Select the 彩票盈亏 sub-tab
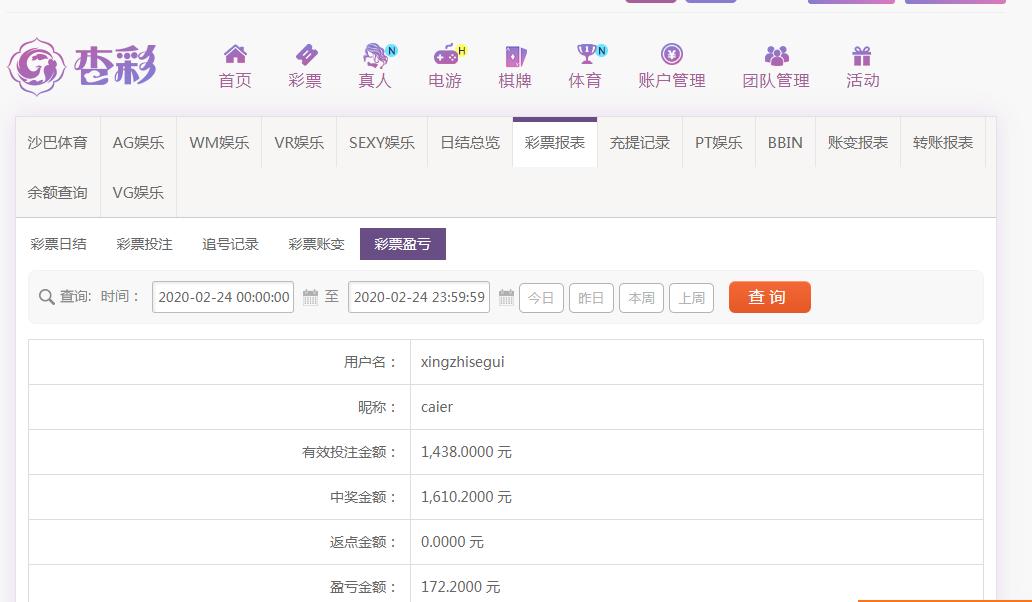The width and height of the screenshot is (1032, 602). [x=403, y=244]
